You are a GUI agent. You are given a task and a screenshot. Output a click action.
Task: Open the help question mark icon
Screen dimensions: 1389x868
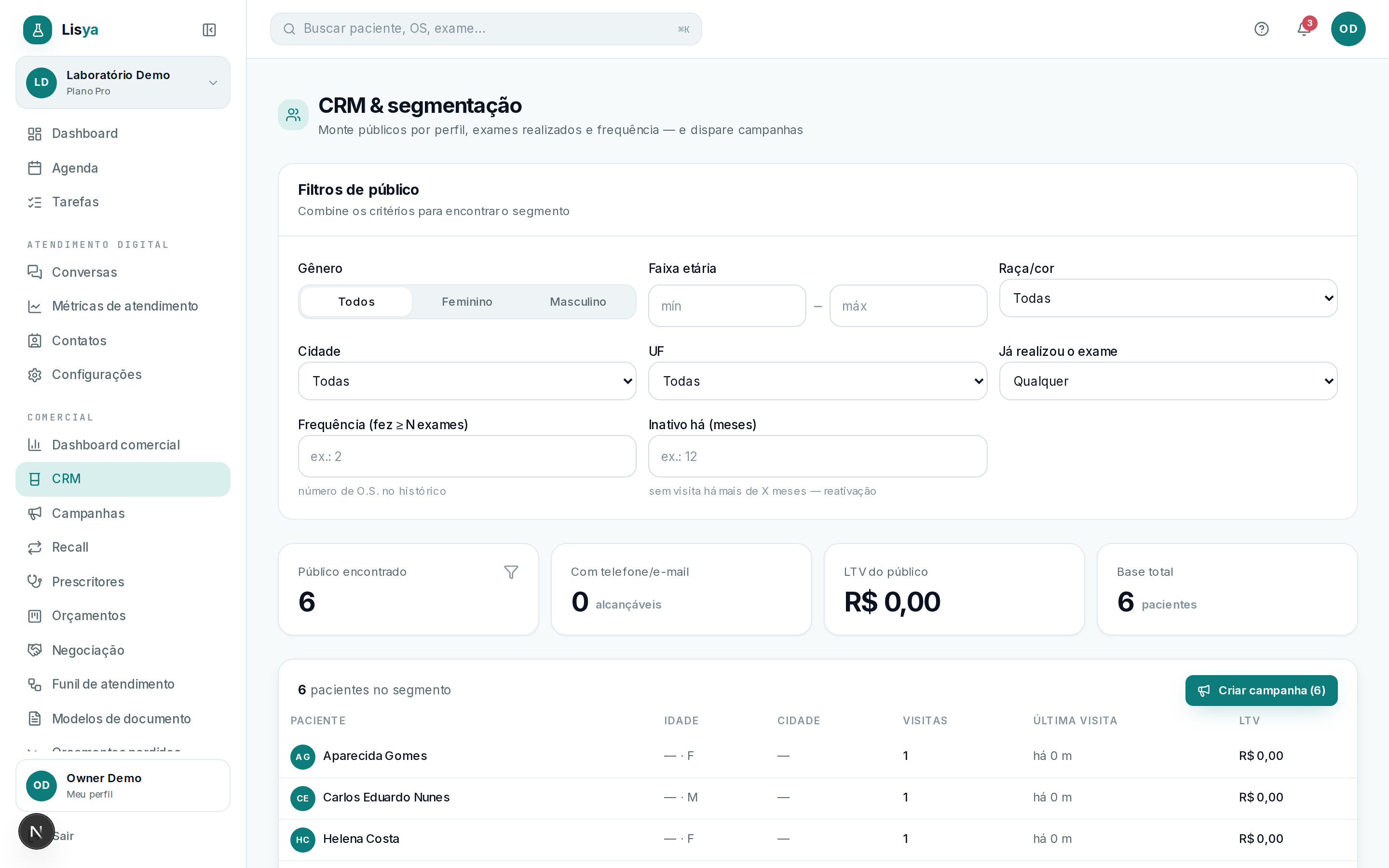[x=1261, y=29]
